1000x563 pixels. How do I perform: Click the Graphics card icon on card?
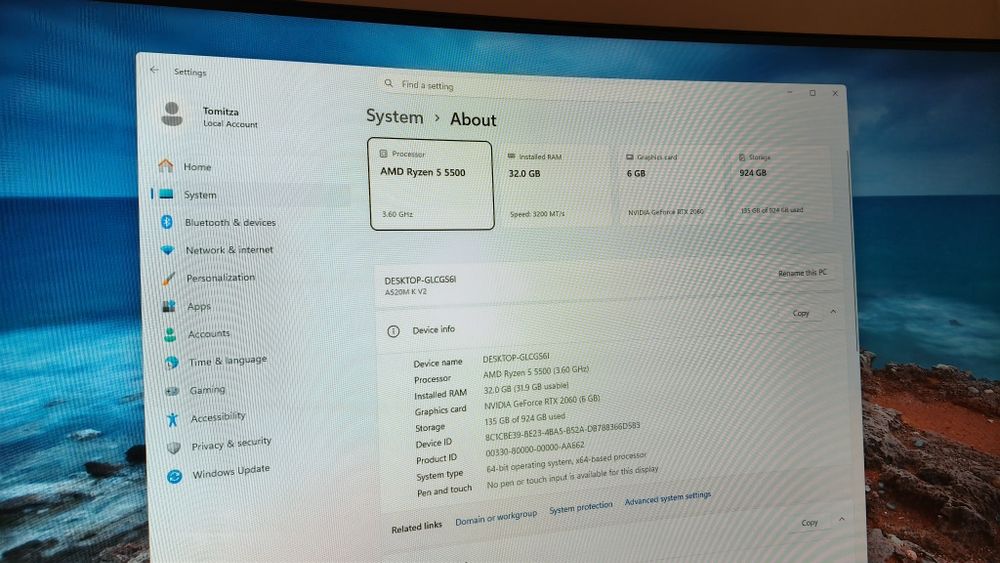pyautogui.click(x=629, y=156)
